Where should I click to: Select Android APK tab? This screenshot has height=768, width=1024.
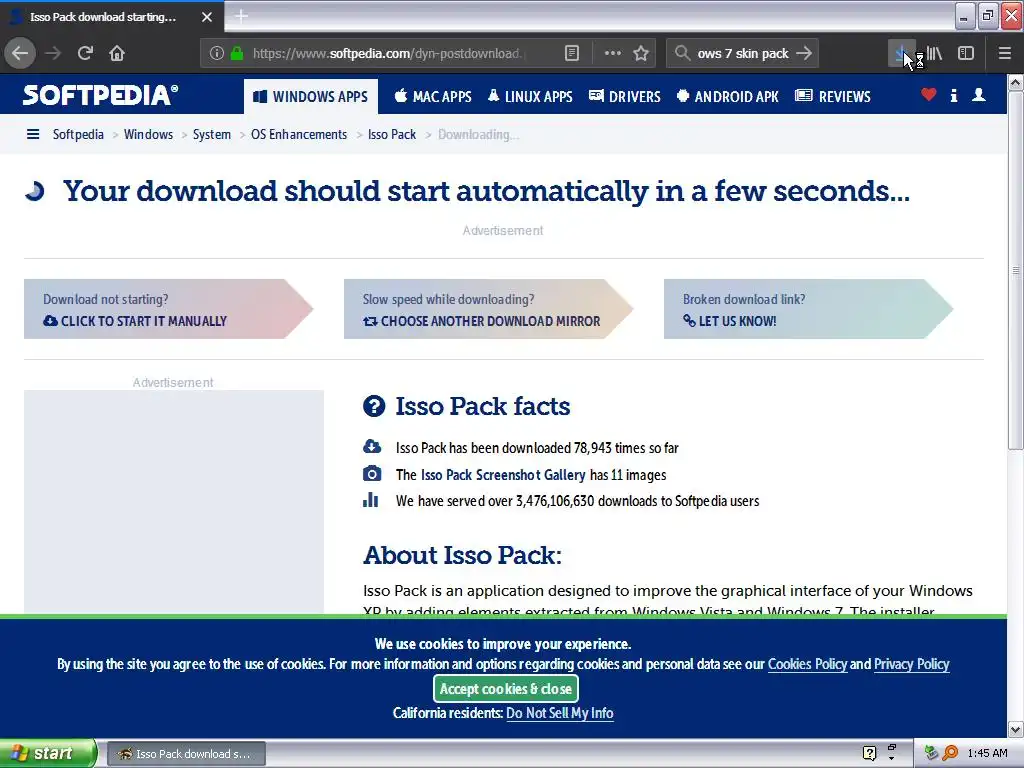click(x=728, y=97)
